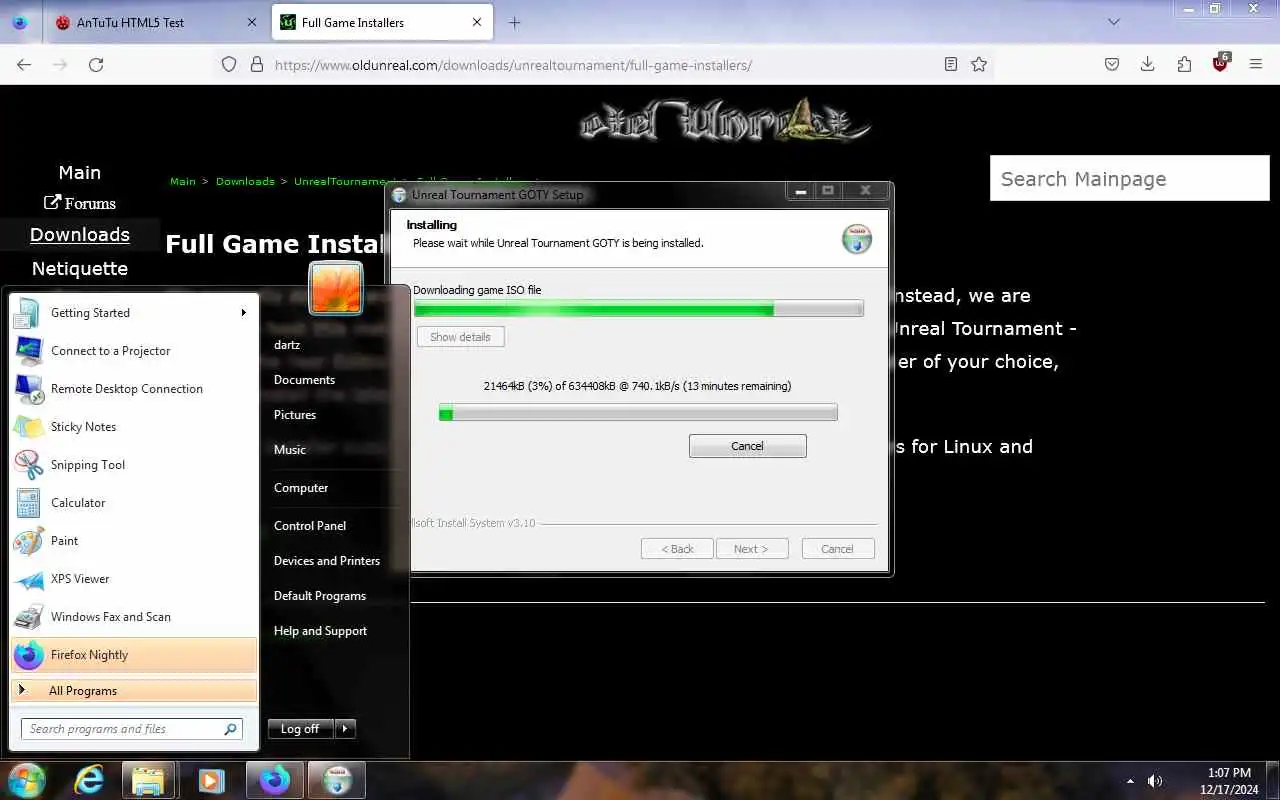Screen dimensions: 1280x800
Task: Open Pictures from Start menu
Action: click(x=295, y=415)
